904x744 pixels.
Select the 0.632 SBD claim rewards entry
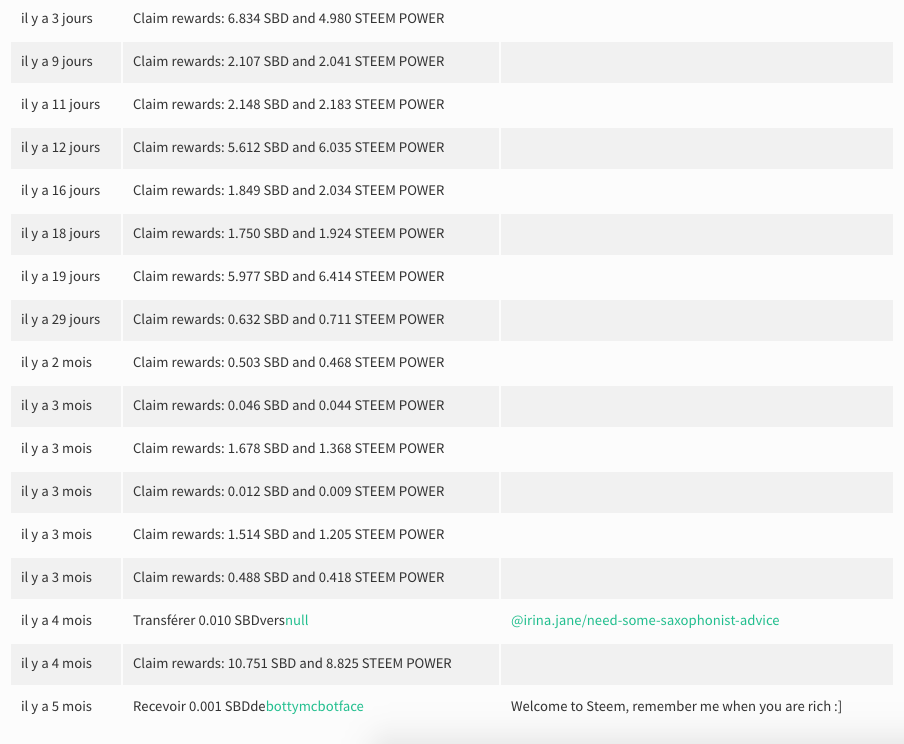(x=288, y=320)
